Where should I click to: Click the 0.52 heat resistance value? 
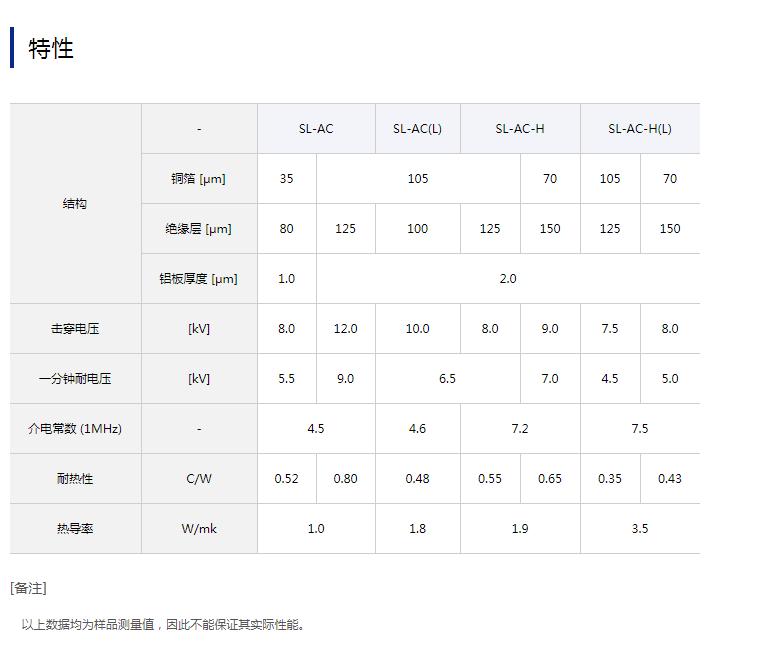(287, 479)
